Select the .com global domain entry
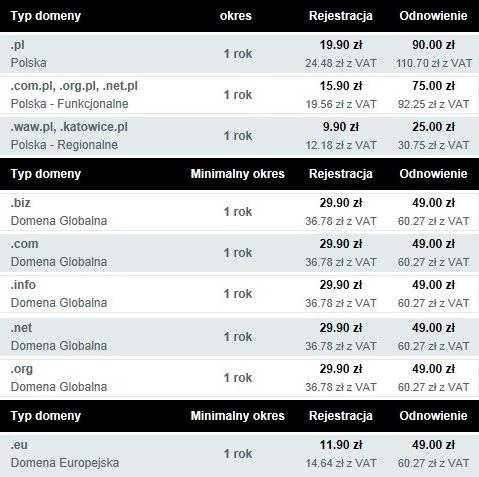Image resolution: width=479 pixels, height=477 pixels. [239, 253]
